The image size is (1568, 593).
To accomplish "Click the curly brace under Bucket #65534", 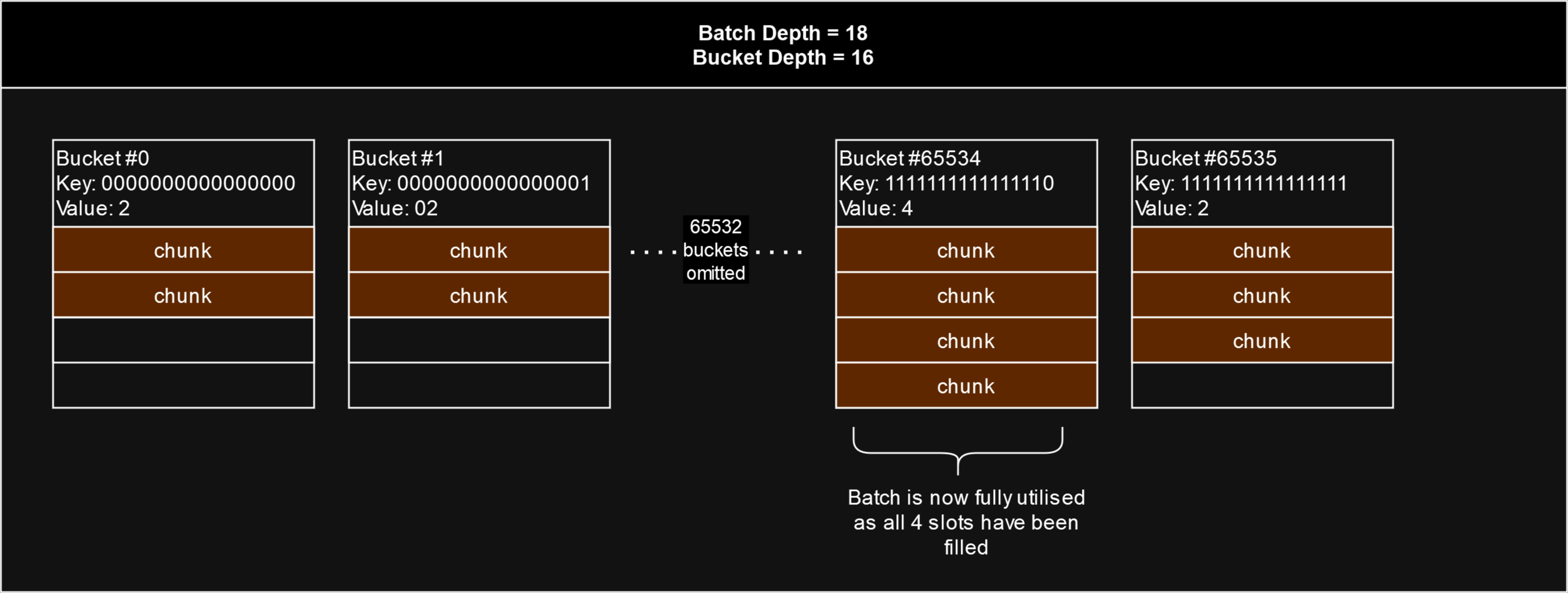I will coord(958,452).
